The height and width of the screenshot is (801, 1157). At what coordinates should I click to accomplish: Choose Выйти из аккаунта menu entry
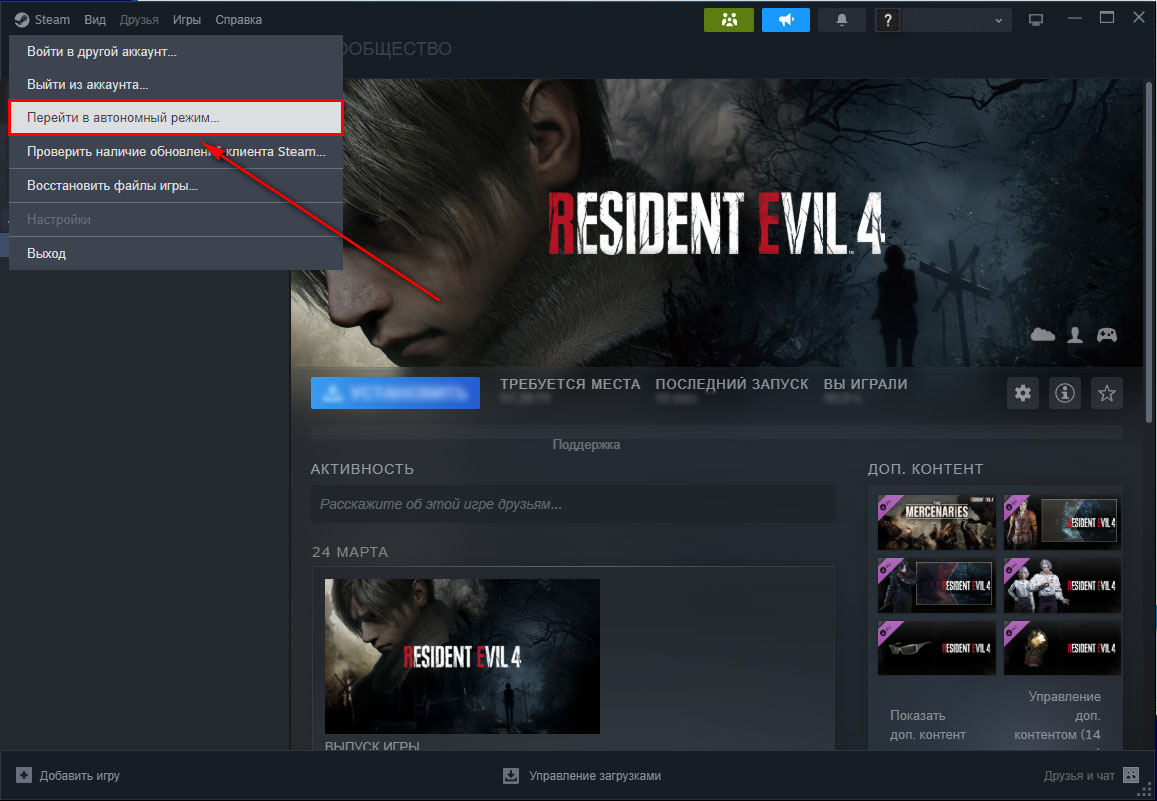point(176,85)
